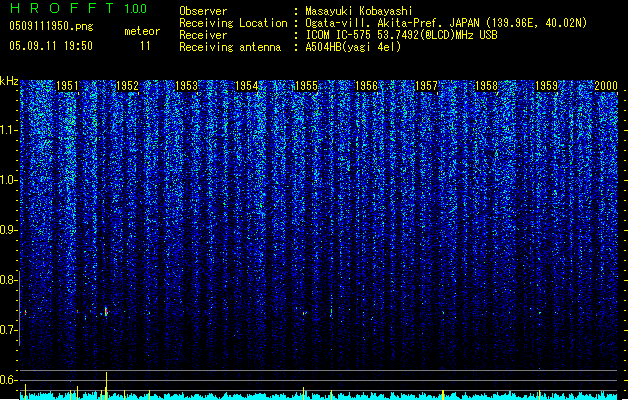Click observer name Masayuki Kobayashi
This screenshot has height=400, width=629.
(359, 11)
